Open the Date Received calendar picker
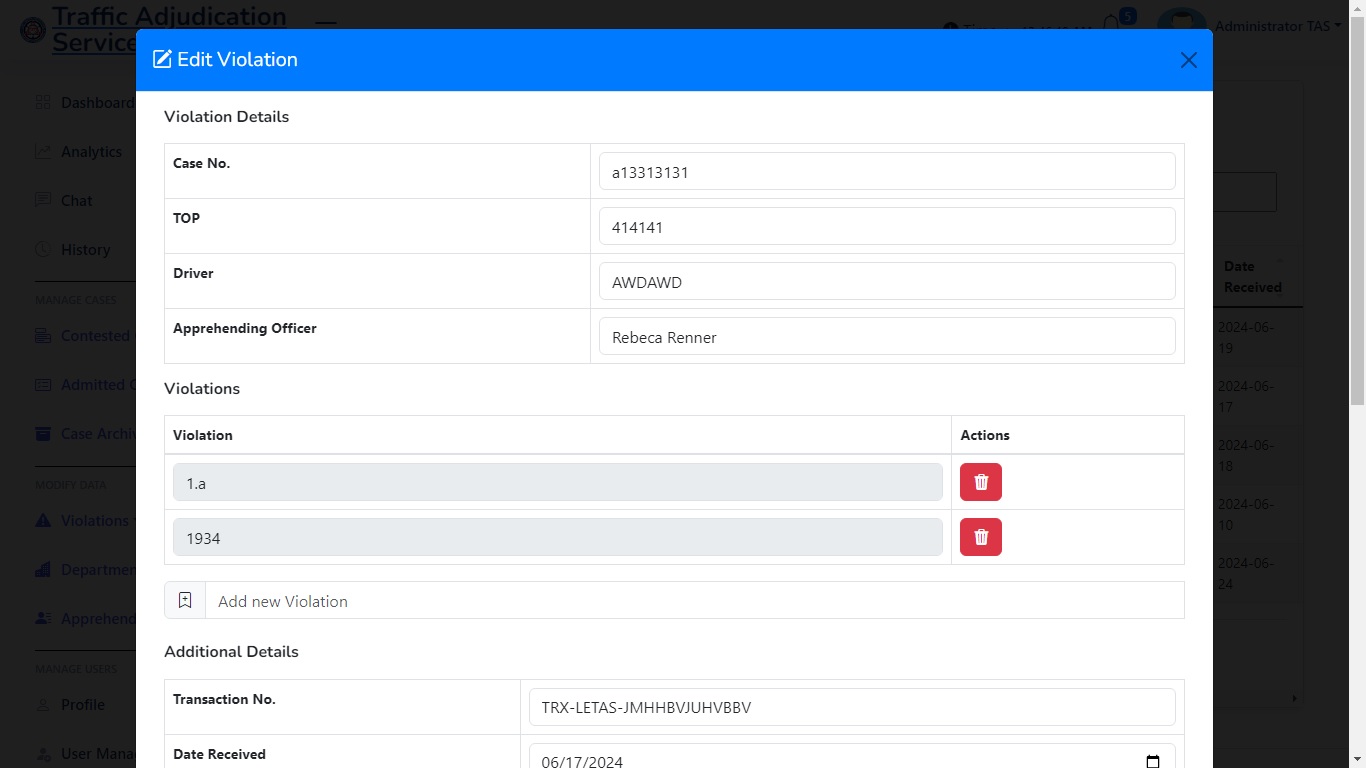 click(1152, 761)
